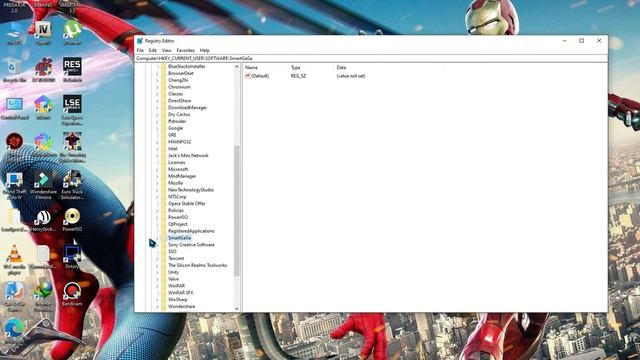Click the folder icon beside WinRAR key
This screenshot has height=360, width=640.
point(163,286)
